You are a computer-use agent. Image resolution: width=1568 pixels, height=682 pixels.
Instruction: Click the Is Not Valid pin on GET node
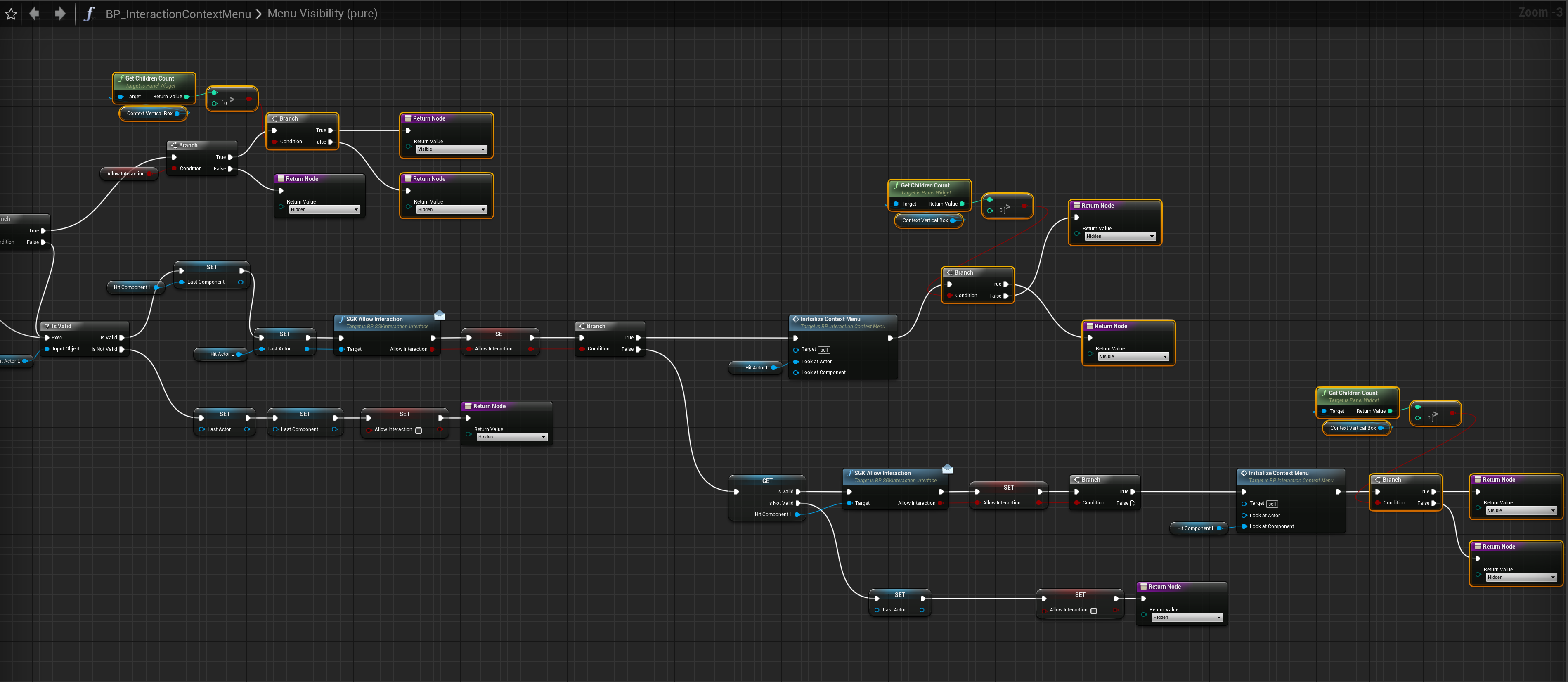(798, 504)
